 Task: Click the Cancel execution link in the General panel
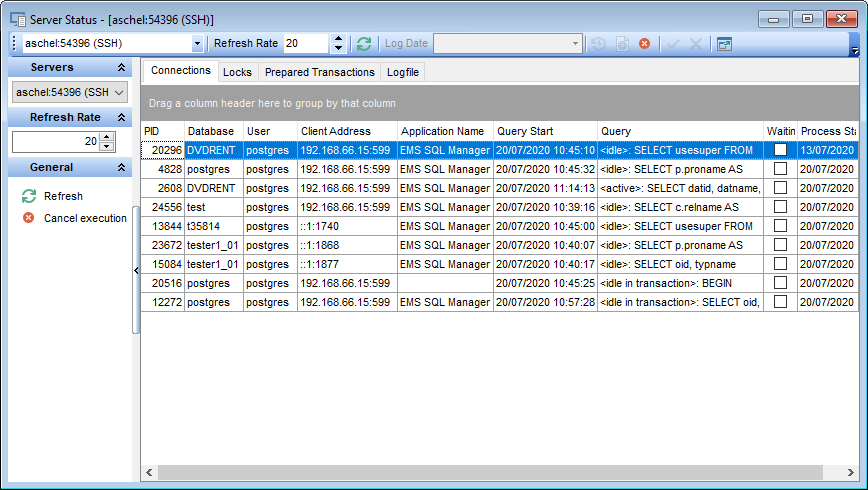pyautogui.click(x=85, y=218)
